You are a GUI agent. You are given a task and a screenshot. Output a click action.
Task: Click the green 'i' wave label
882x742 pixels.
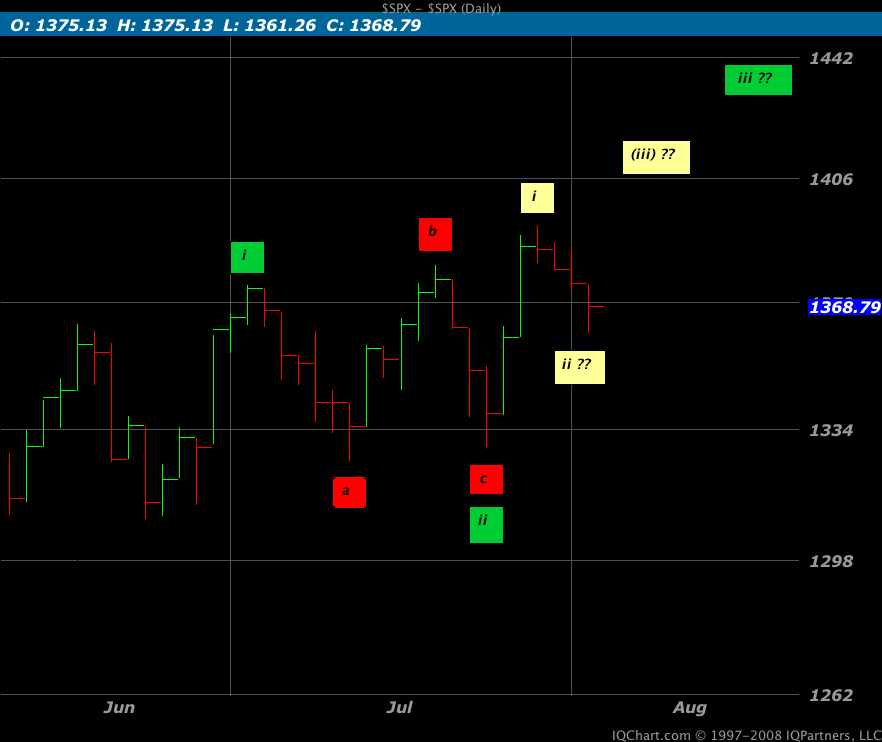(x=248, y=257)
